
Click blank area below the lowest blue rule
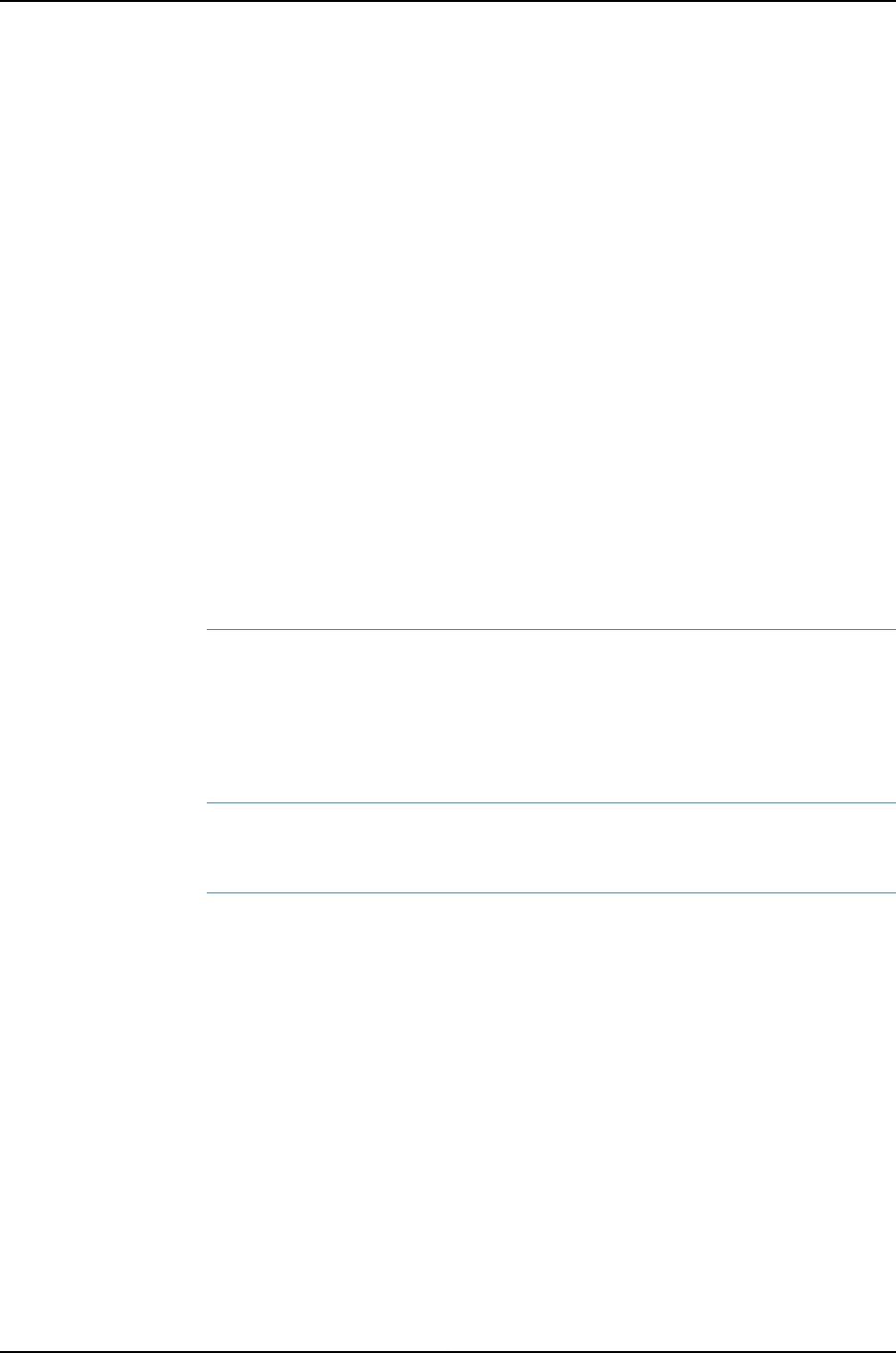(x=550, y=1122)
